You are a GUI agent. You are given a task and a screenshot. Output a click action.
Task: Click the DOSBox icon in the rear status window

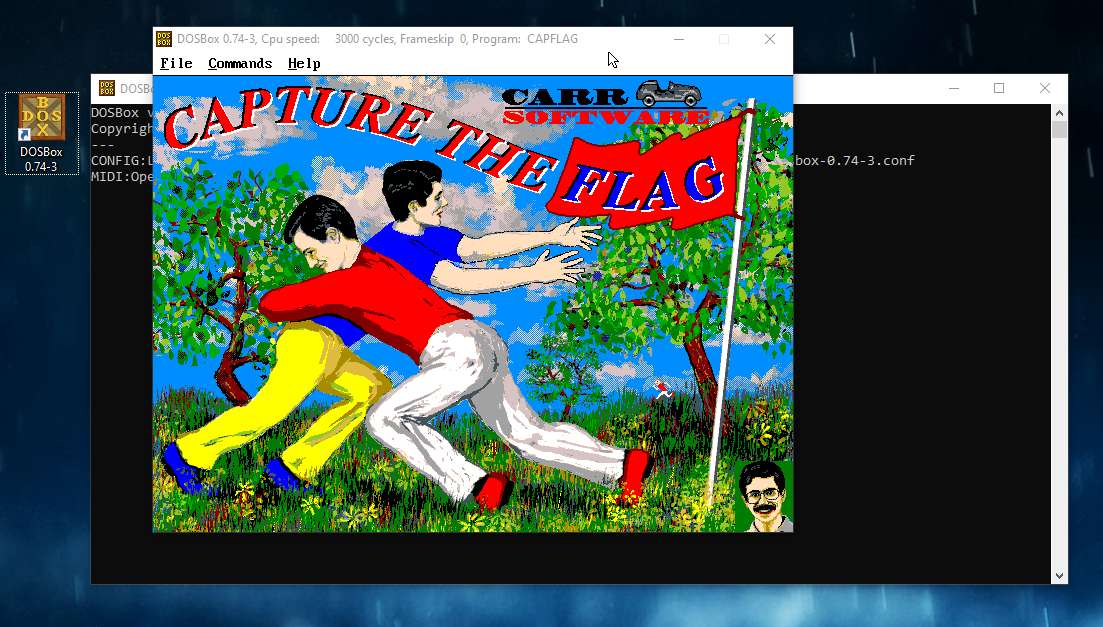point(107,88)
